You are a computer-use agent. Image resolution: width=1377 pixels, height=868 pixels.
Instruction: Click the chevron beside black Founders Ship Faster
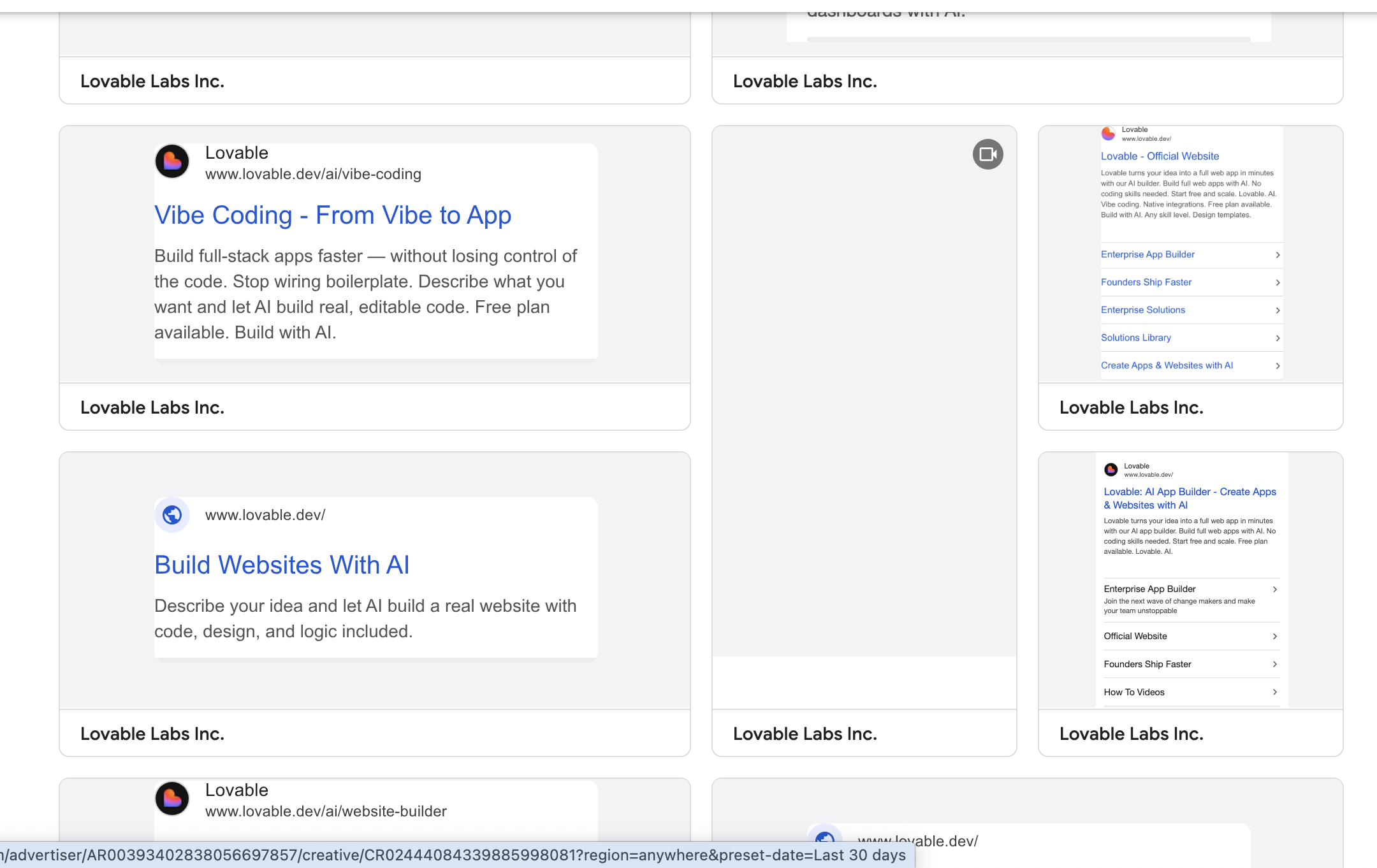[1275, 664]
